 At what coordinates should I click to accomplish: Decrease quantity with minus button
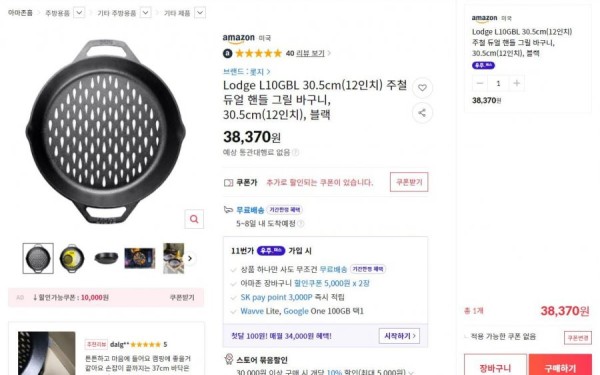[x=480, y=83]
